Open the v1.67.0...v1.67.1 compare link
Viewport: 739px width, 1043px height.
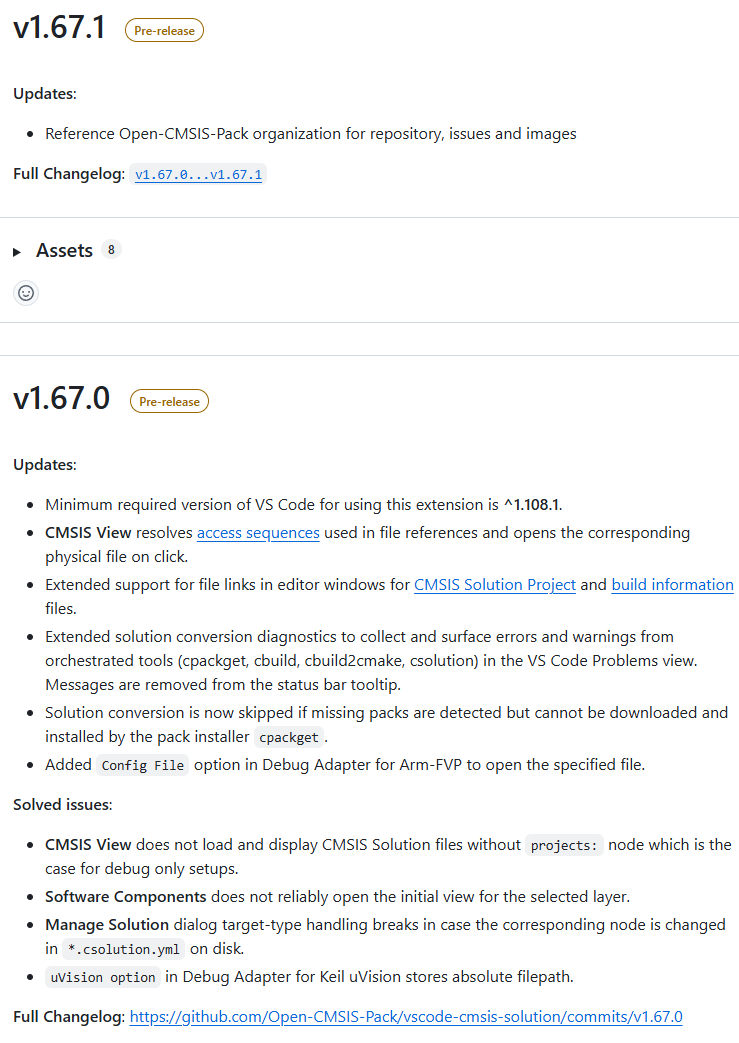[199, 174]
